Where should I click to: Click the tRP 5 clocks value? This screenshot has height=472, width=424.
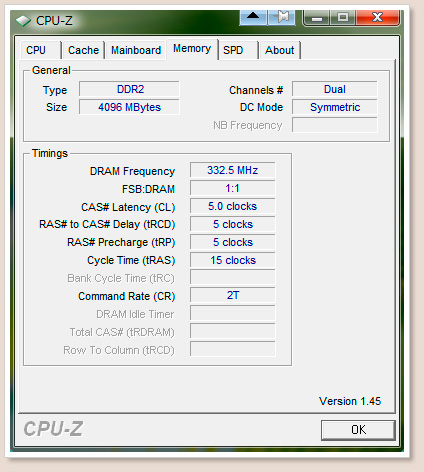(233, 242)
